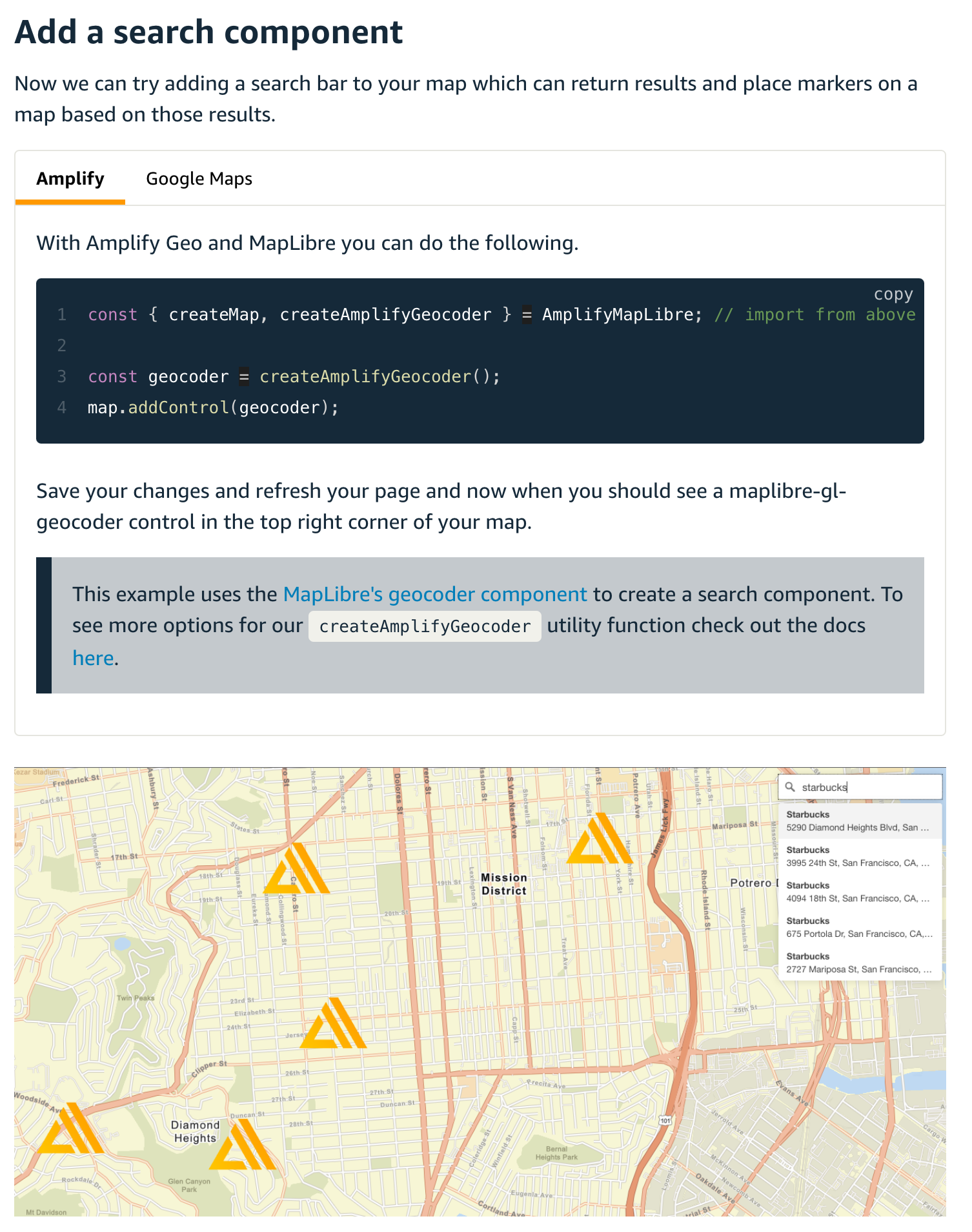Select Starbucks 675 Portola Dr result
This screenshot has height=1232, width=972.
pos(860,927)
